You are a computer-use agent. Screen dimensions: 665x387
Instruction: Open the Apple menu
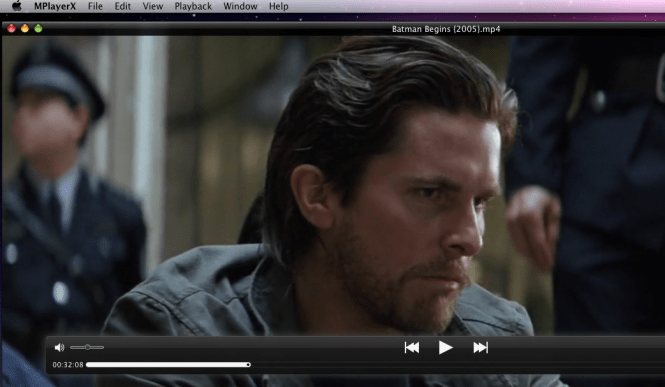click(x=17, y=6)
